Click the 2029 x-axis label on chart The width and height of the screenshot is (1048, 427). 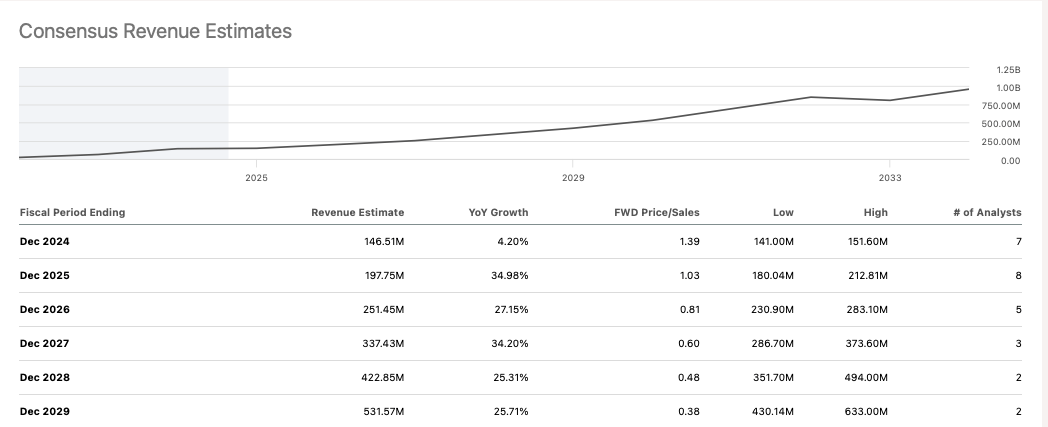pyautogui.click(x=573, y=178)
